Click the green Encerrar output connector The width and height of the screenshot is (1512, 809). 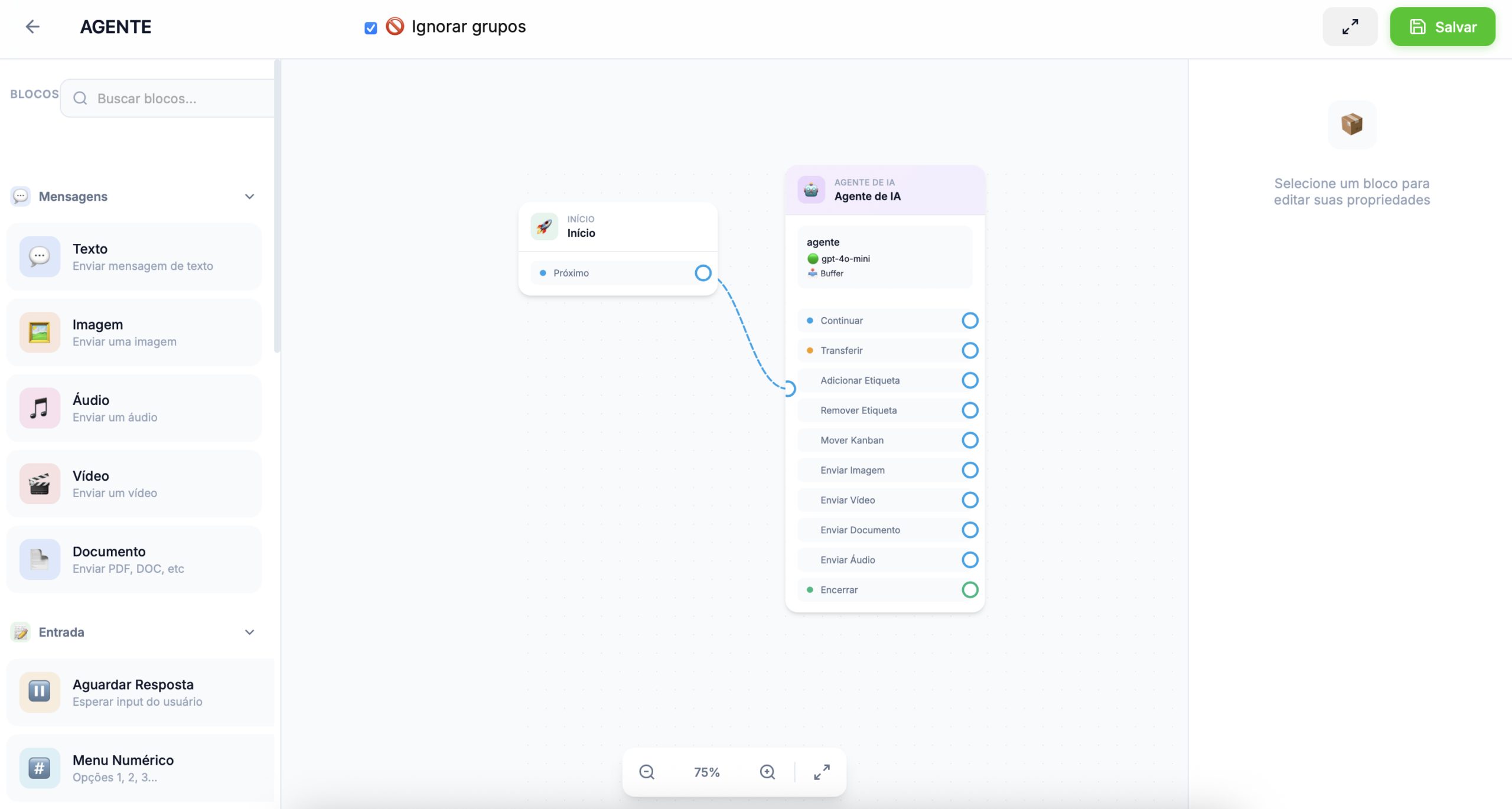[x=970, y=590]
